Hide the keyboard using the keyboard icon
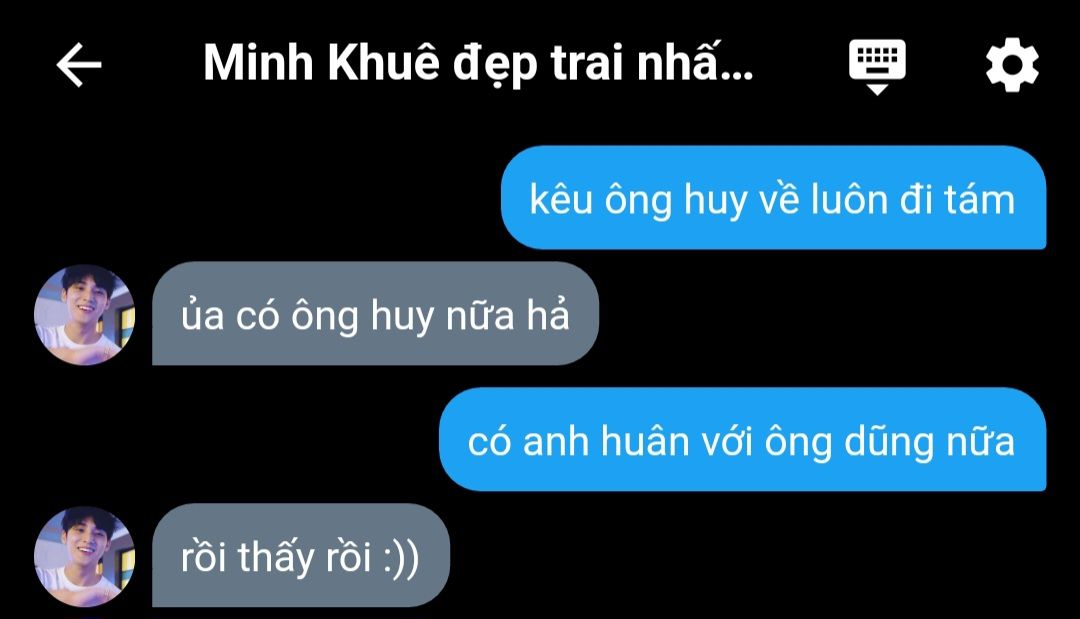 [877, 66]
